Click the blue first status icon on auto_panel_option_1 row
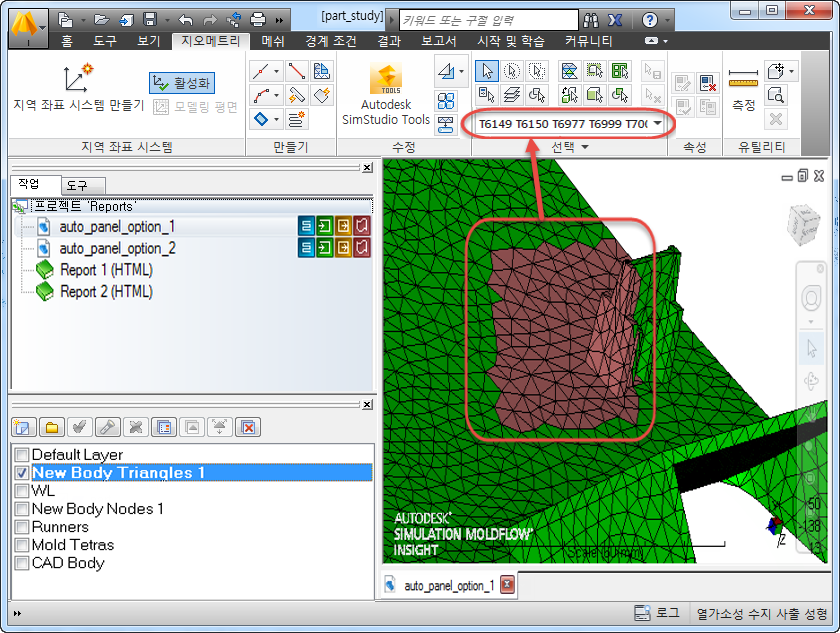Screen dimensions: 840x633 306,226
